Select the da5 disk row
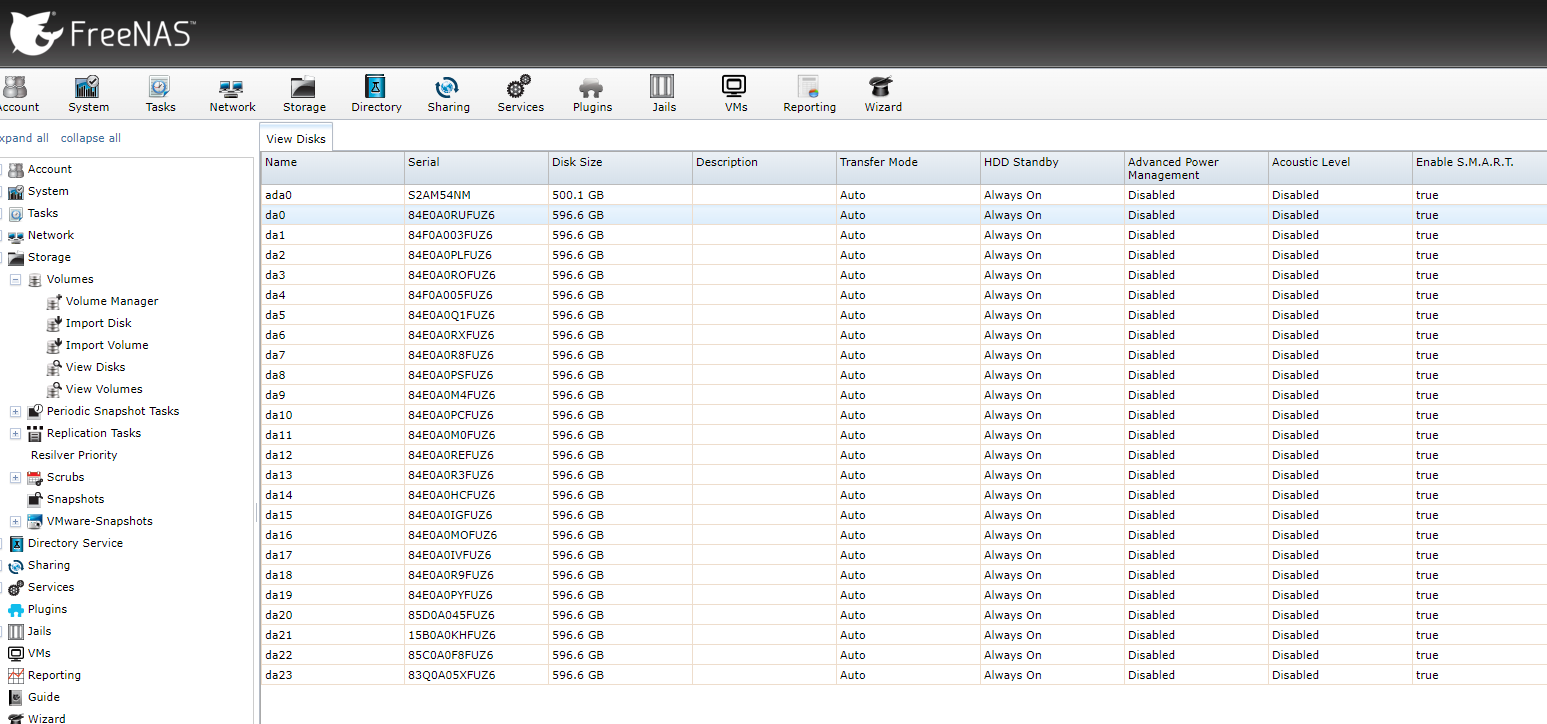The height and width of the screenshot is (724, 1547). coord(904,315)
